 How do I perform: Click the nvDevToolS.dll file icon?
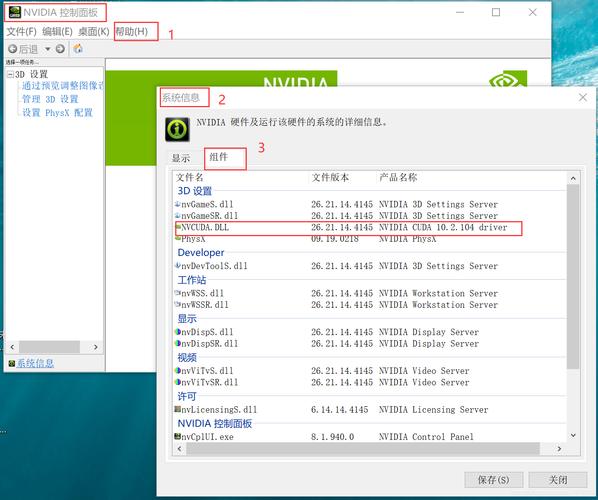pos(177,265)
